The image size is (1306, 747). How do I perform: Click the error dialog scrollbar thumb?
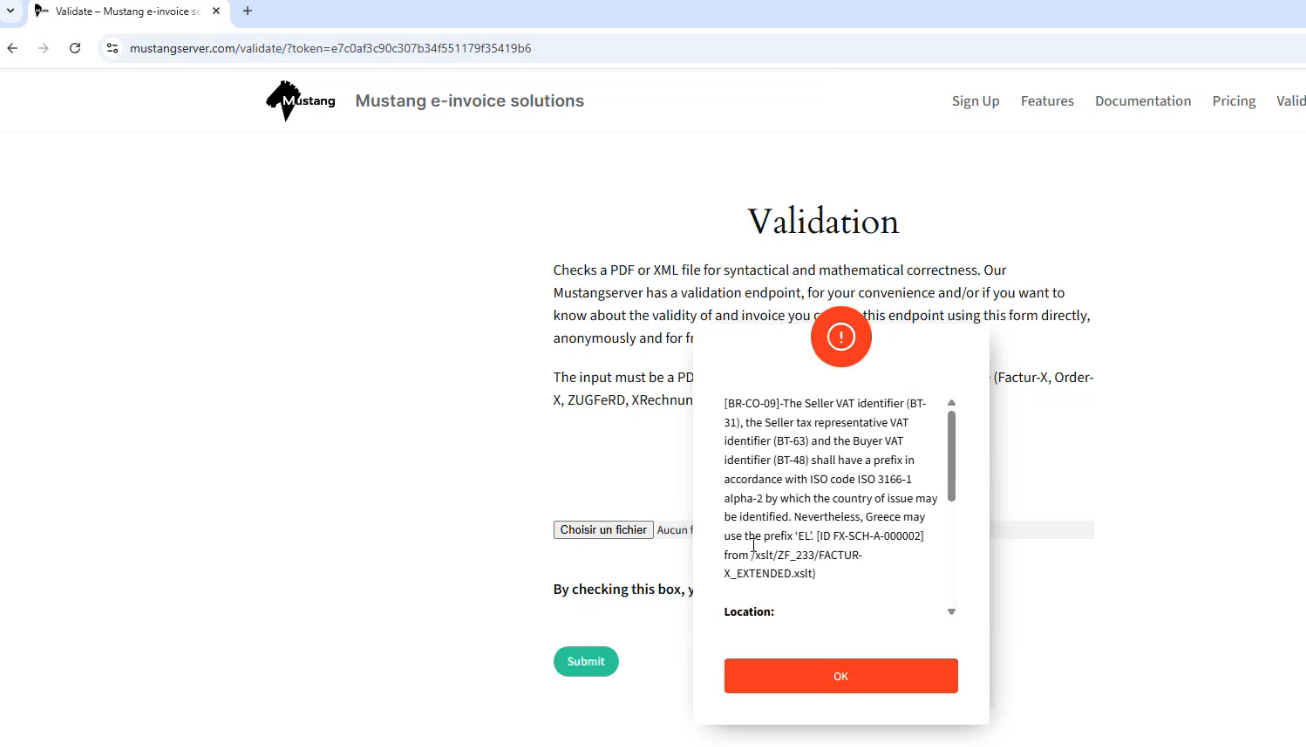[x=951, y=455]
